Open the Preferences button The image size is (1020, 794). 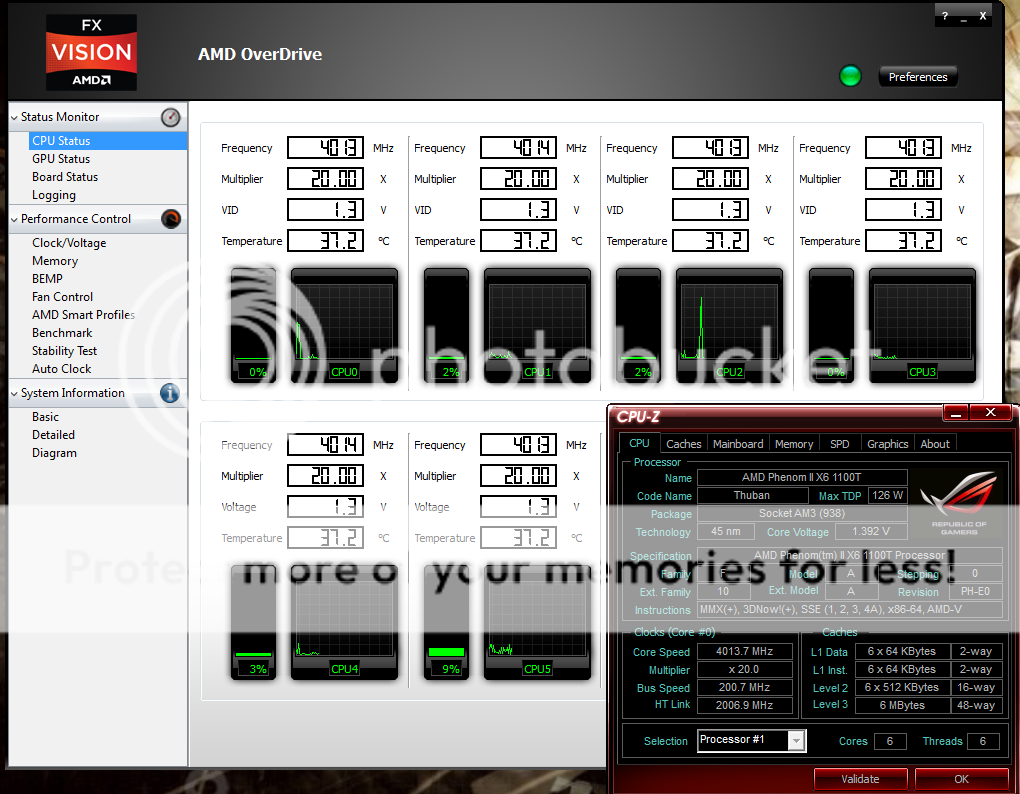point(917,77)
